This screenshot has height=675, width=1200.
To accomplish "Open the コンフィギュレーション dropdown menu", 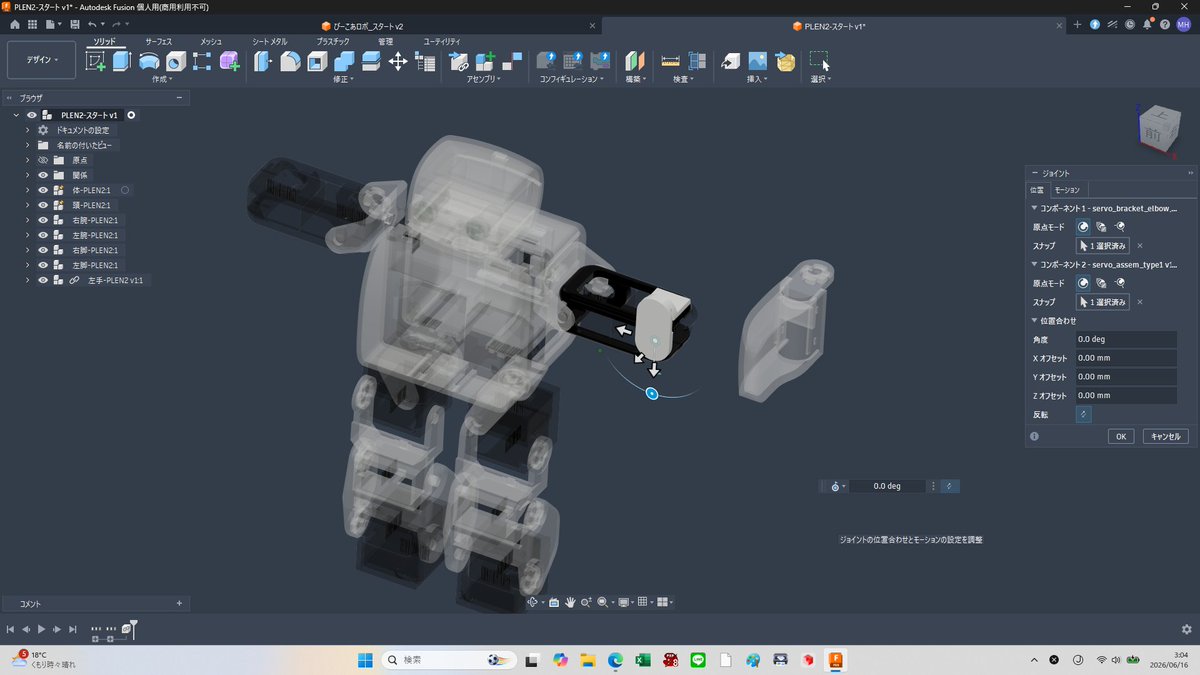I will 572,79.
